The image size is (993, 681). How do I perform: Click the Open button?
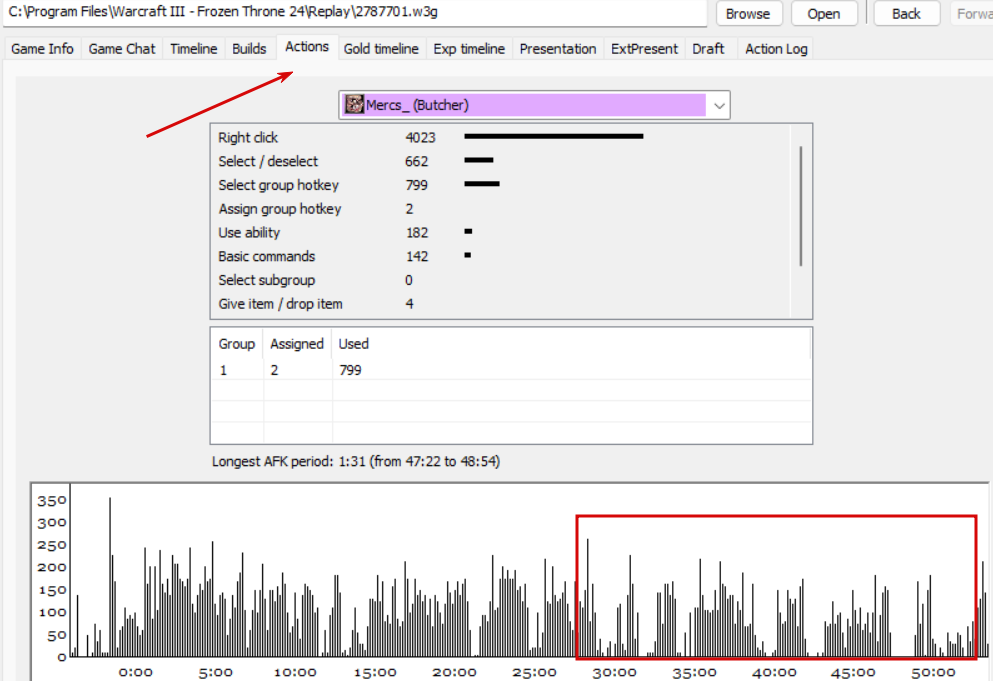pyautogui.click(x=824, y=13)
